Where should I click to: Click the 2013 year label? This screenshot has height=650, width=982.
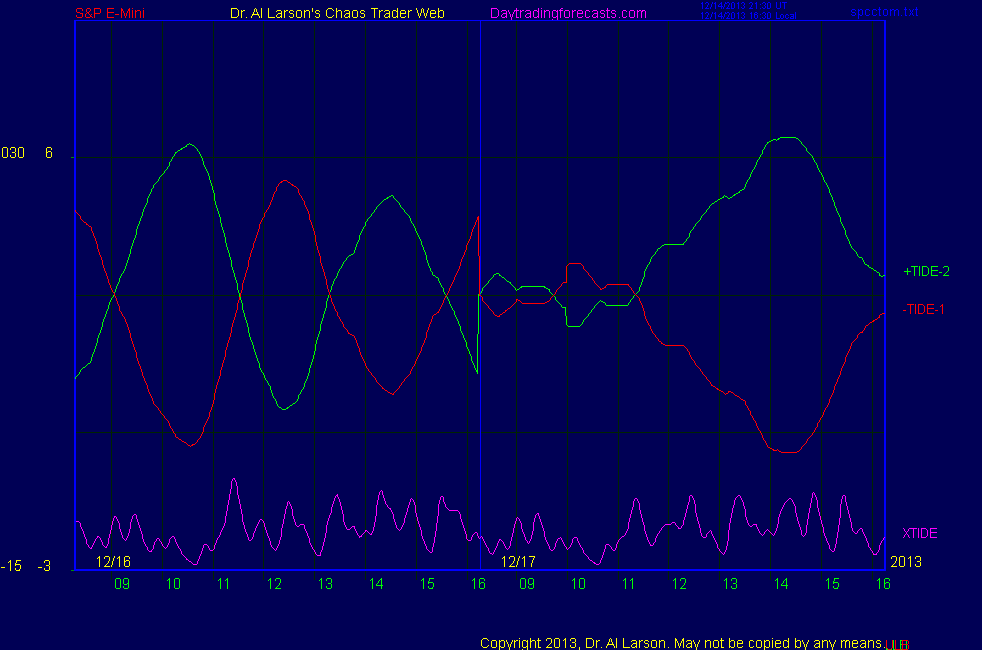point(905,562)
